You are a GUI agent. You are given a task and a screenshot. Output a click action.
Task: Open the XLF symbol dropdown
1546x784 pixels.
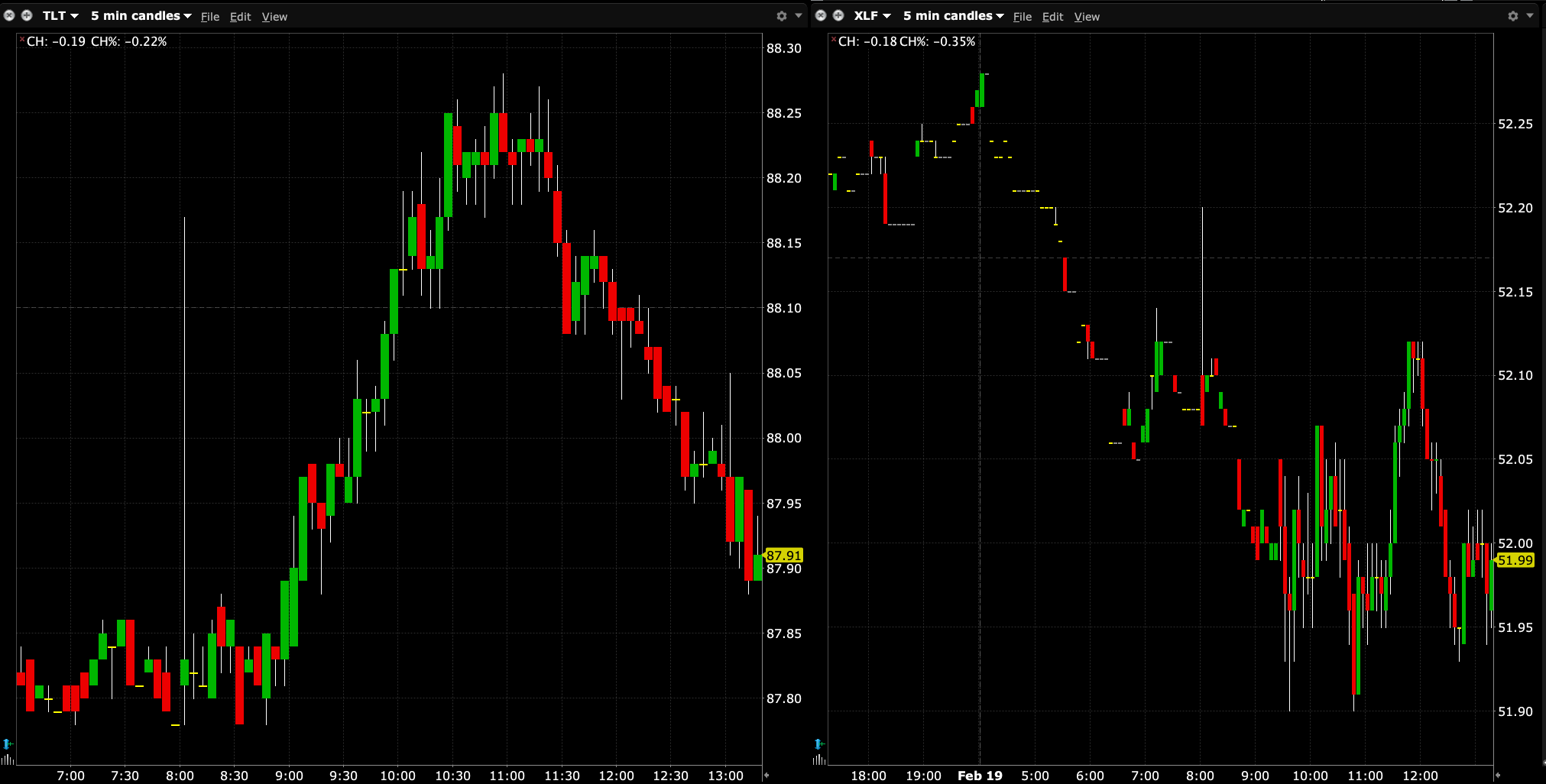pyautogui.click(x=872, y=16)
